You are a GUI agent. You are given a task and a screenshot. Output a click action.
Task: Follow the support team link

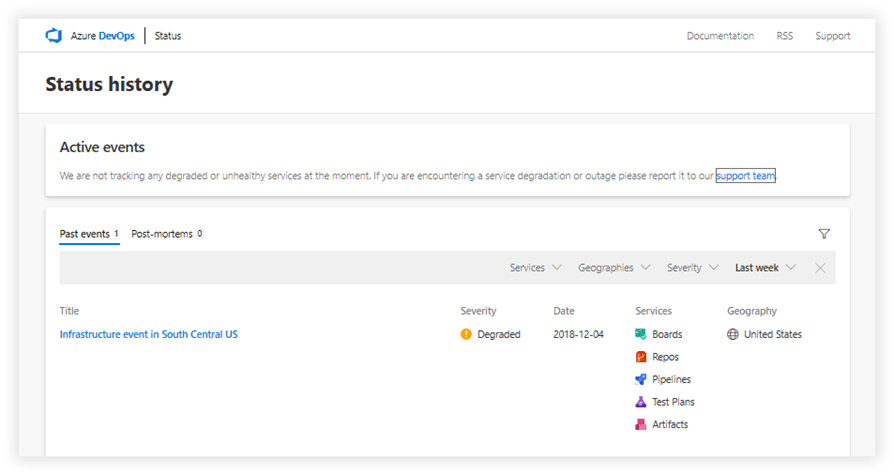(746, 176)
